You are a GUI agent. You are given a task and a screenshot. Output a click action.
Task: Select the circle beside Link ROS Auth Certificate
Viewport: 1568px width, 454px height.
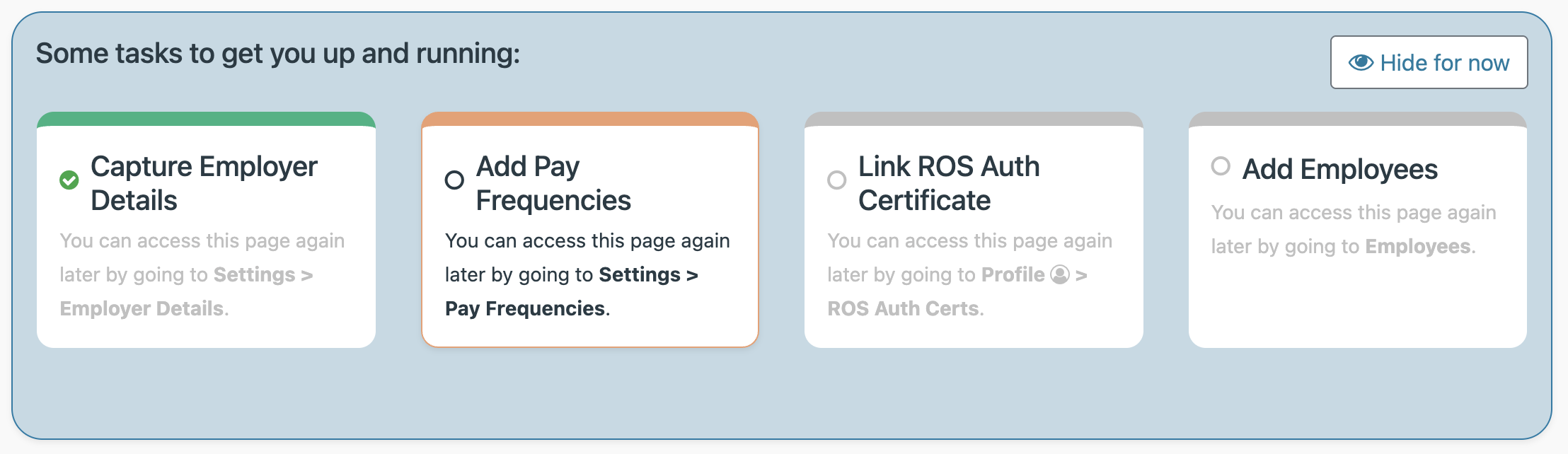(837, 180)
